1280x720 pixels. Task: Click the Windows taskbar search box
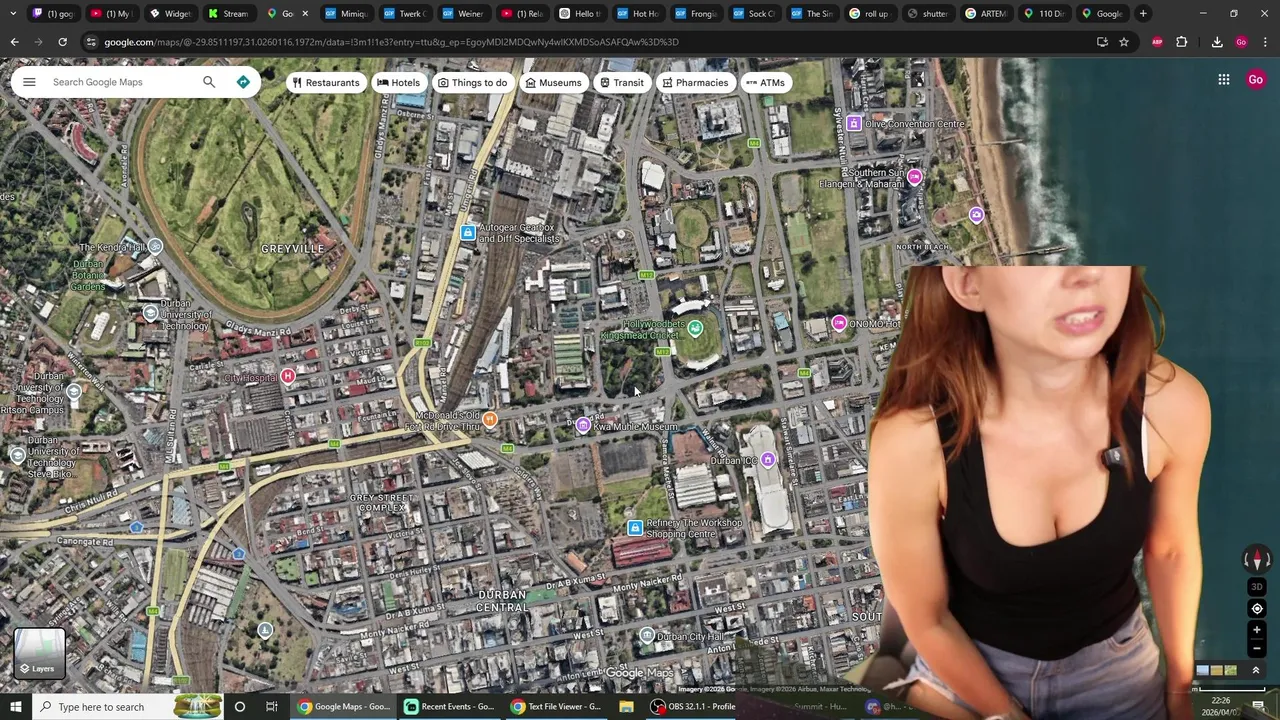coord(126,707)
